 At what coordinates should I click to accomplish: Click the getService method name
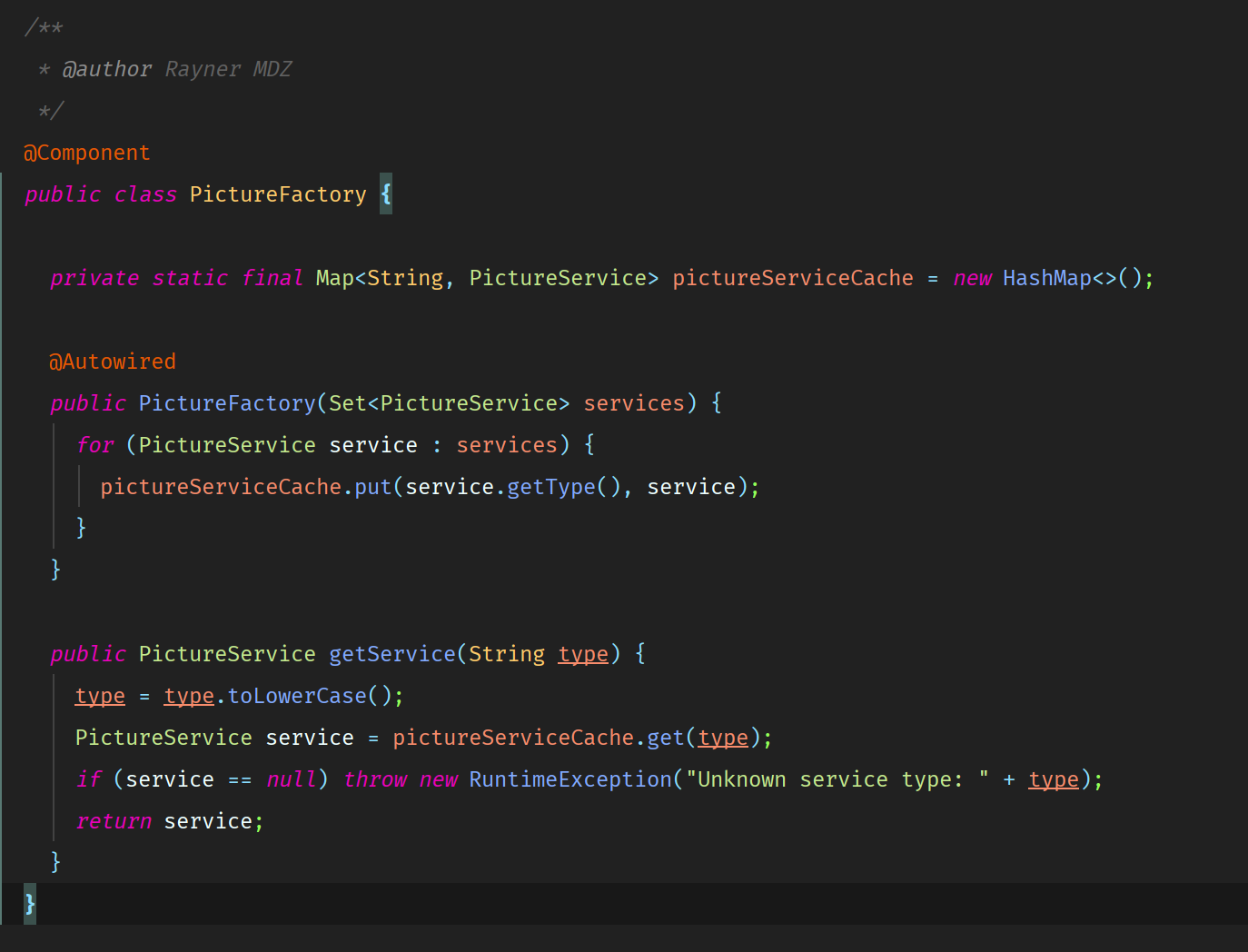[391, 654]
